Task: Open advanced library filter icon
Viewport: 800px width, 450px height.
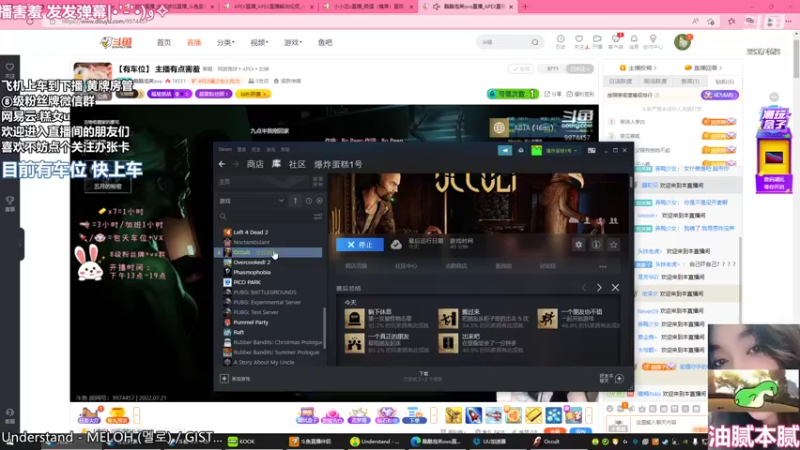Action: [x=318, y=217]
